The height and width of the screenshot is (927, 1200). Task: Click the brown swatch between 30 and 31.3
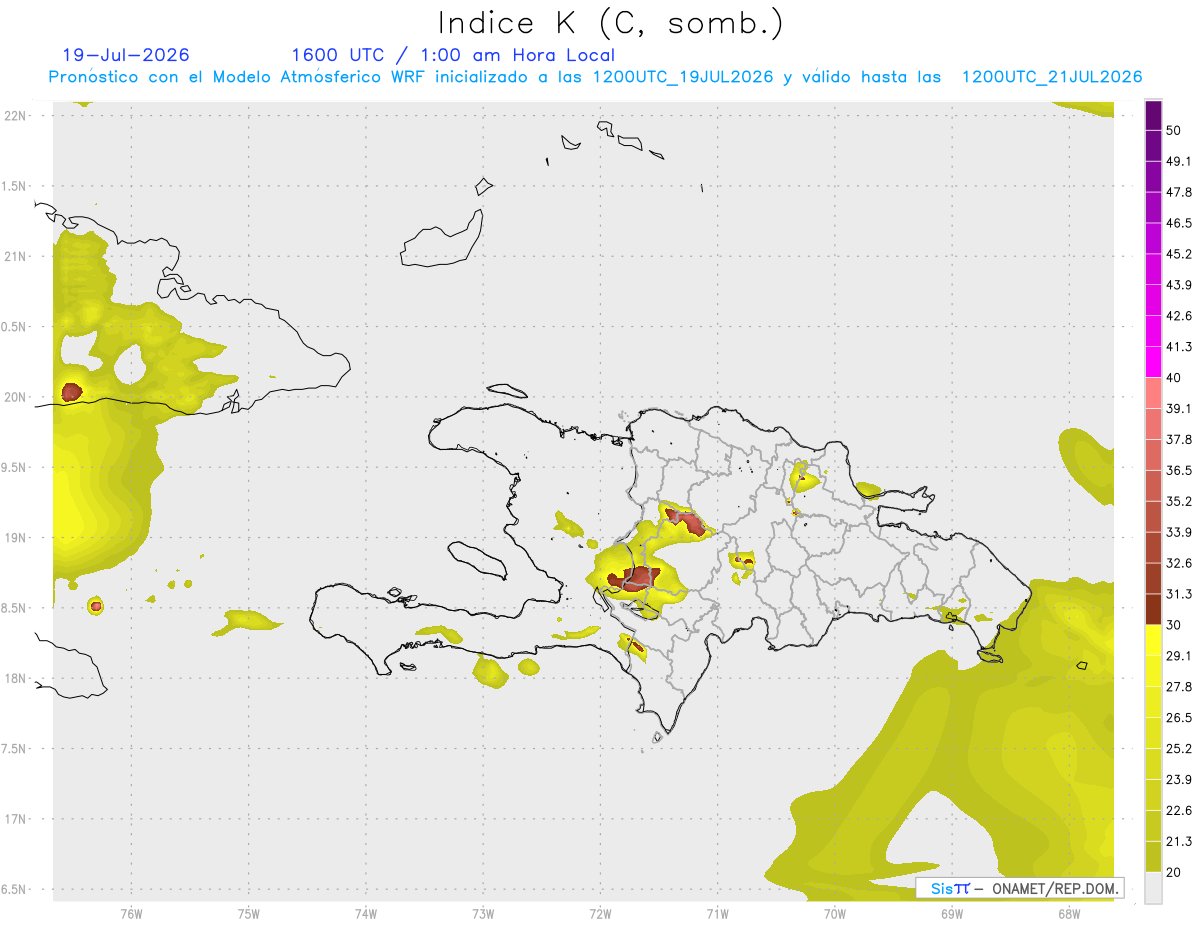(x=1153, y=609)
